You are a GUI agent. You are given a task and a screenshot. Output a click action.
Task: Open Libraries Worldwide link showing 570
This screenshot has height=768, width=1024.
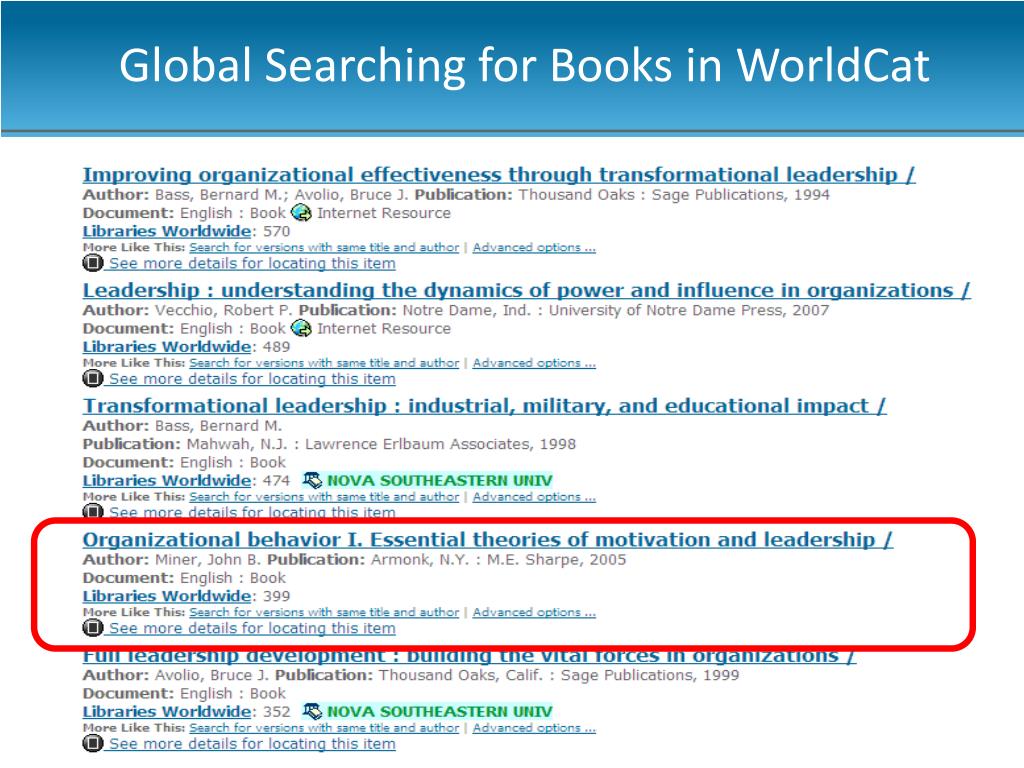(x=167, y=232)
